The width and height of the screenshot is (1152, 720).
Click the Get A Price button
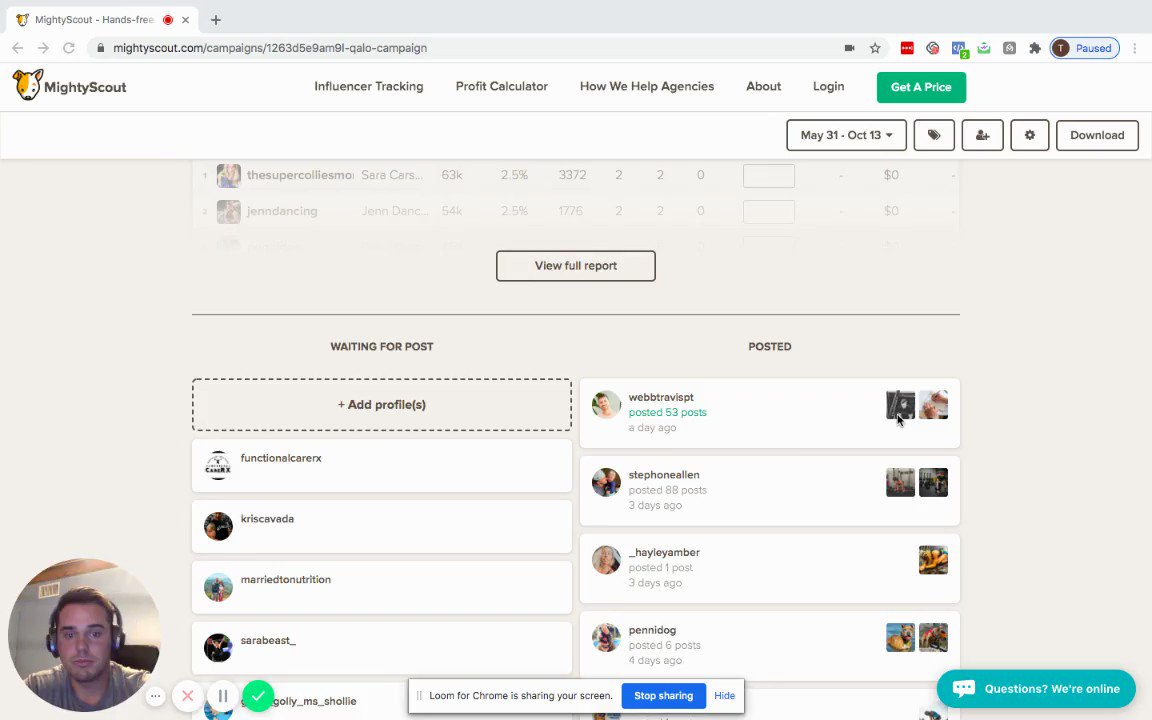click(x=921, y=87)
